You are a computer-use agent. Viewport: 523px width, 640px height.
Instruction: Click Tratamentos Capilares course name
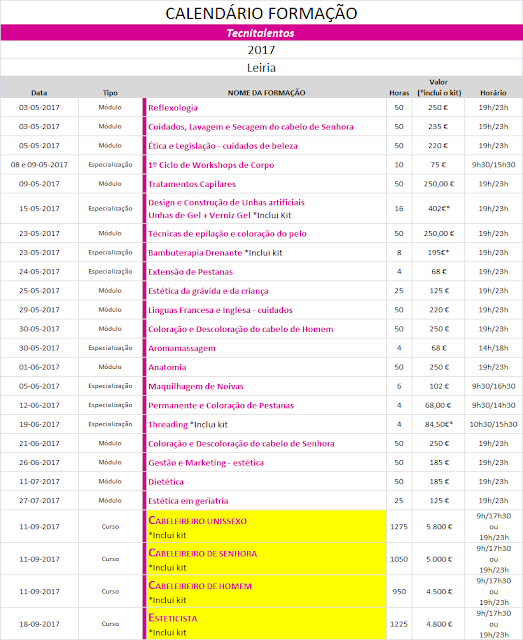click(192, 184)
